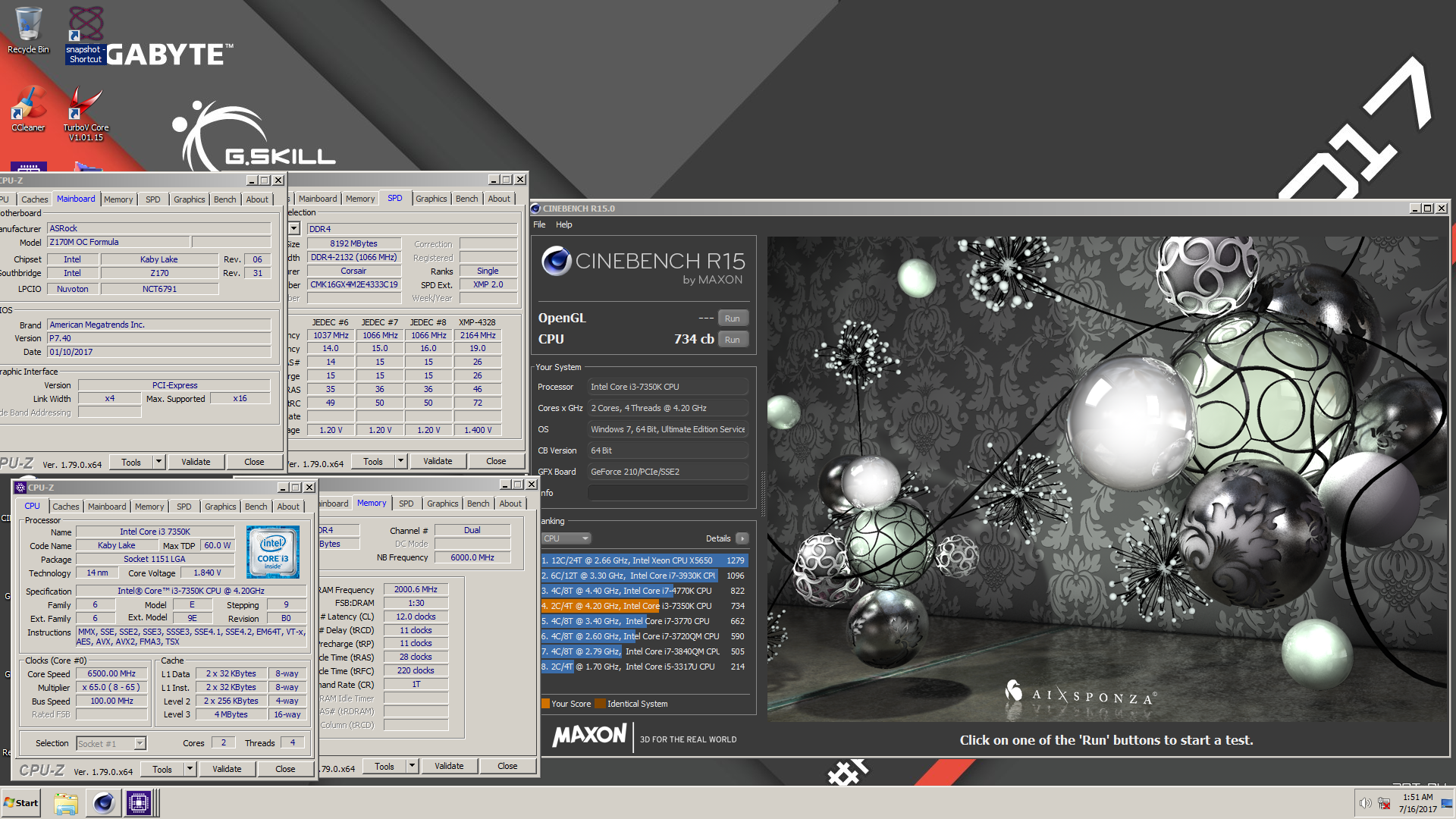Viewport: 1456px width, 819px height.
Task: Select the Memory tab in CPU-Z Memory window
Action: (x=372, y=503)
